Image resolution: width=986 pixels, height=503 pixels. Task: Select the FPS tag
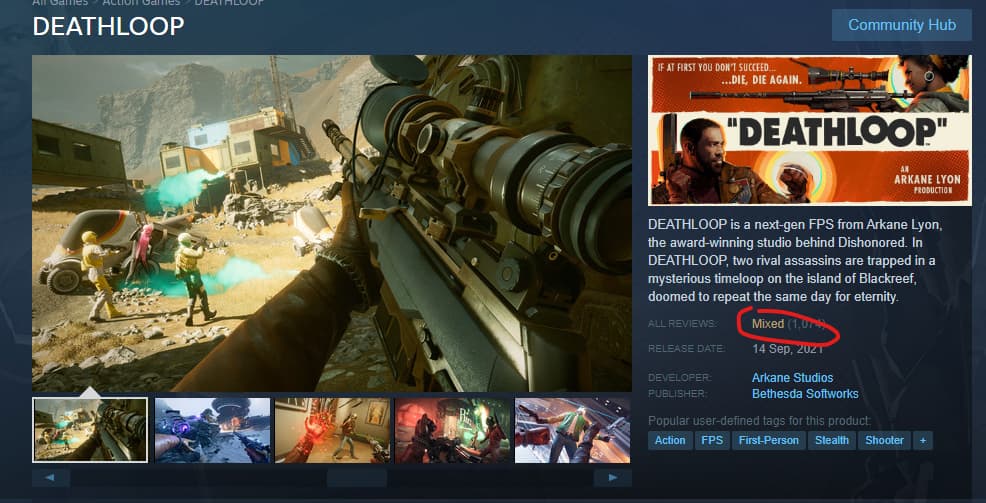click(x=712, y=440)
